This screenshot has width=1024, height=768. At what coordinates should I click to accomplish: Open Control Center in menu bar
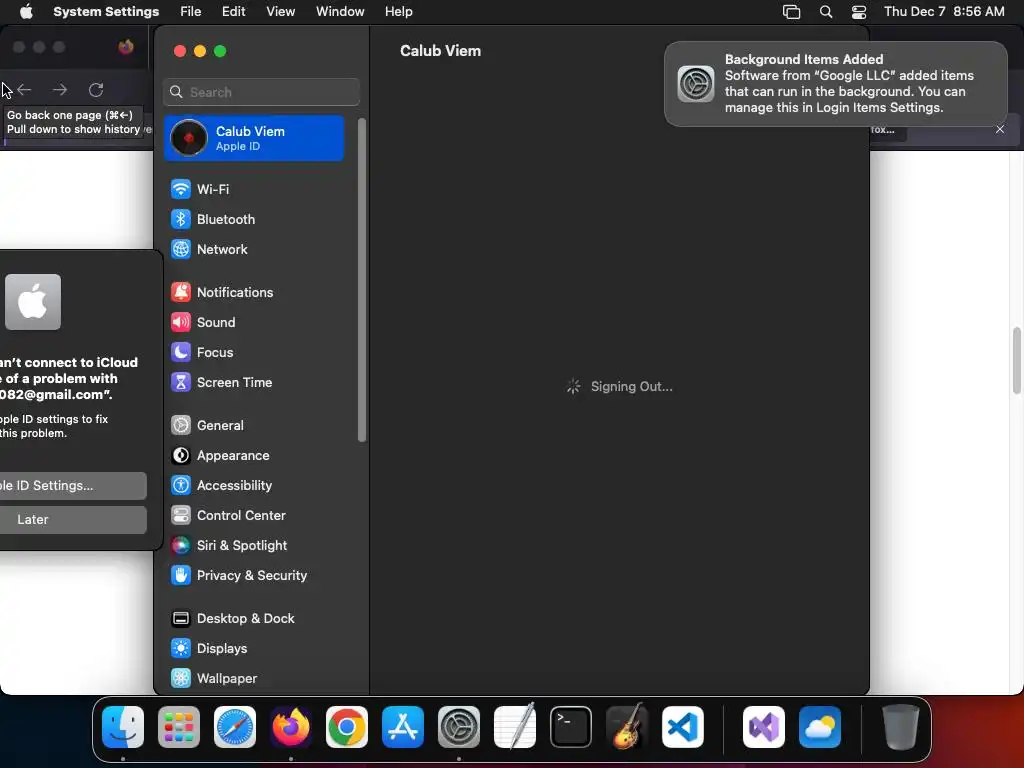pos(859,12)
